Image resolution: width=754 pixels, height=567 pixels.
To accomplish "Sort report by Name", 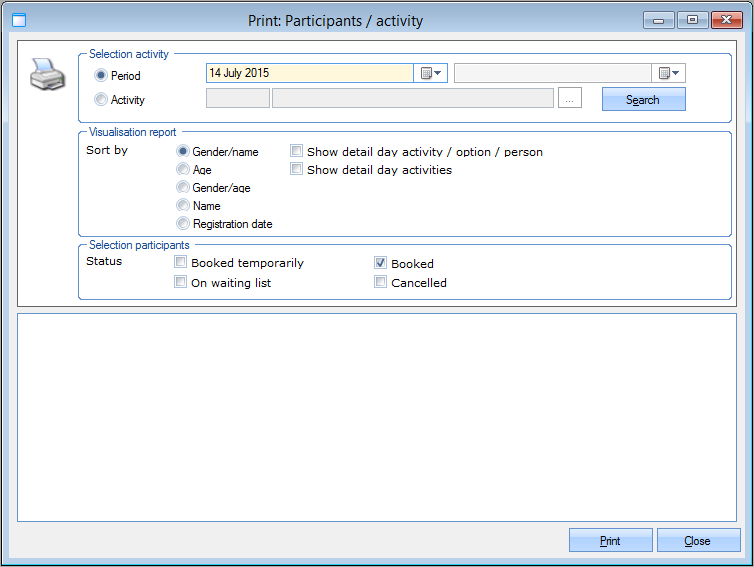I will tap(183, 206).
